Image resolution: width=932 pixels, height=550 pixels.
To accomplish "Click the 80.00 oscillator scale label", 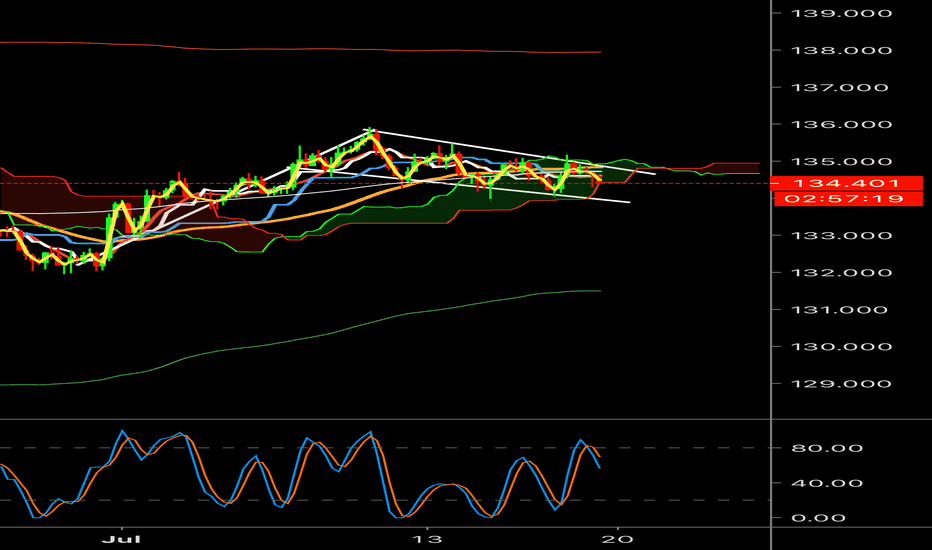I will click(x=827, y=448).
